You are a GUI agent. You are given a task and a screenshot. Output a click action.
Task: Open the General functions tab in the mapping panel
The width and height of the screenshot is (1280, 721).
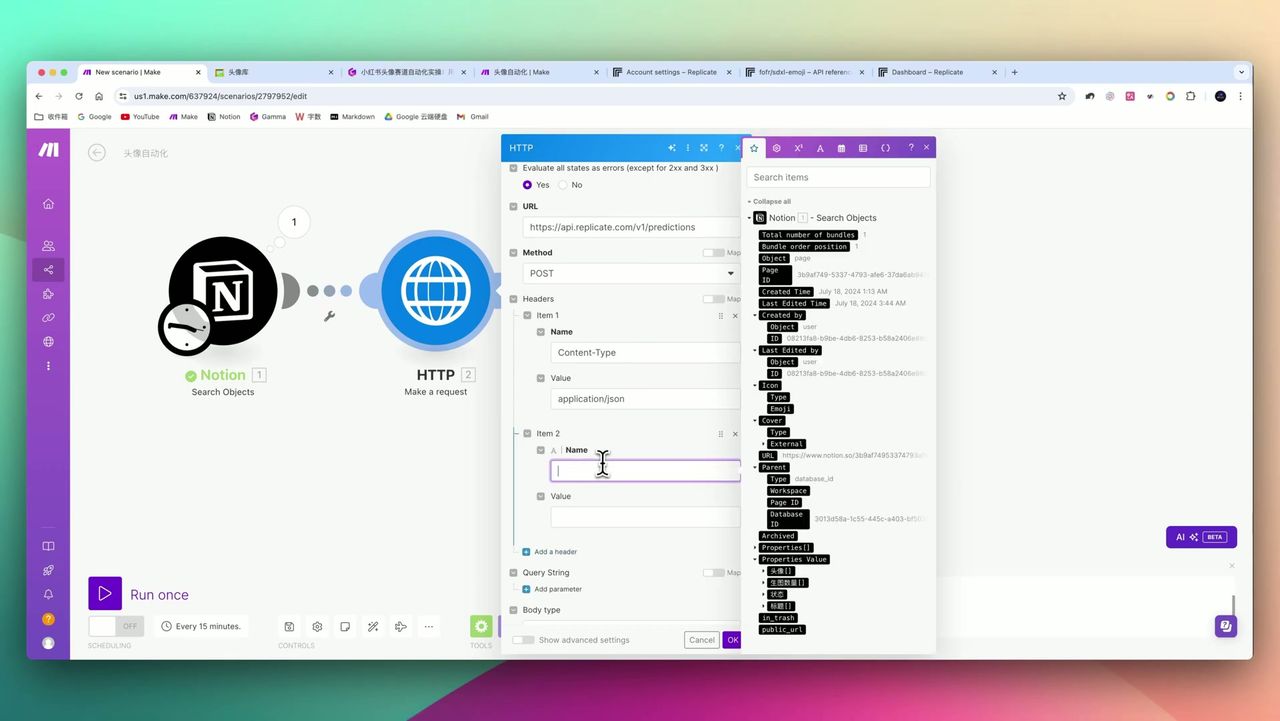(x=776, y=147)
